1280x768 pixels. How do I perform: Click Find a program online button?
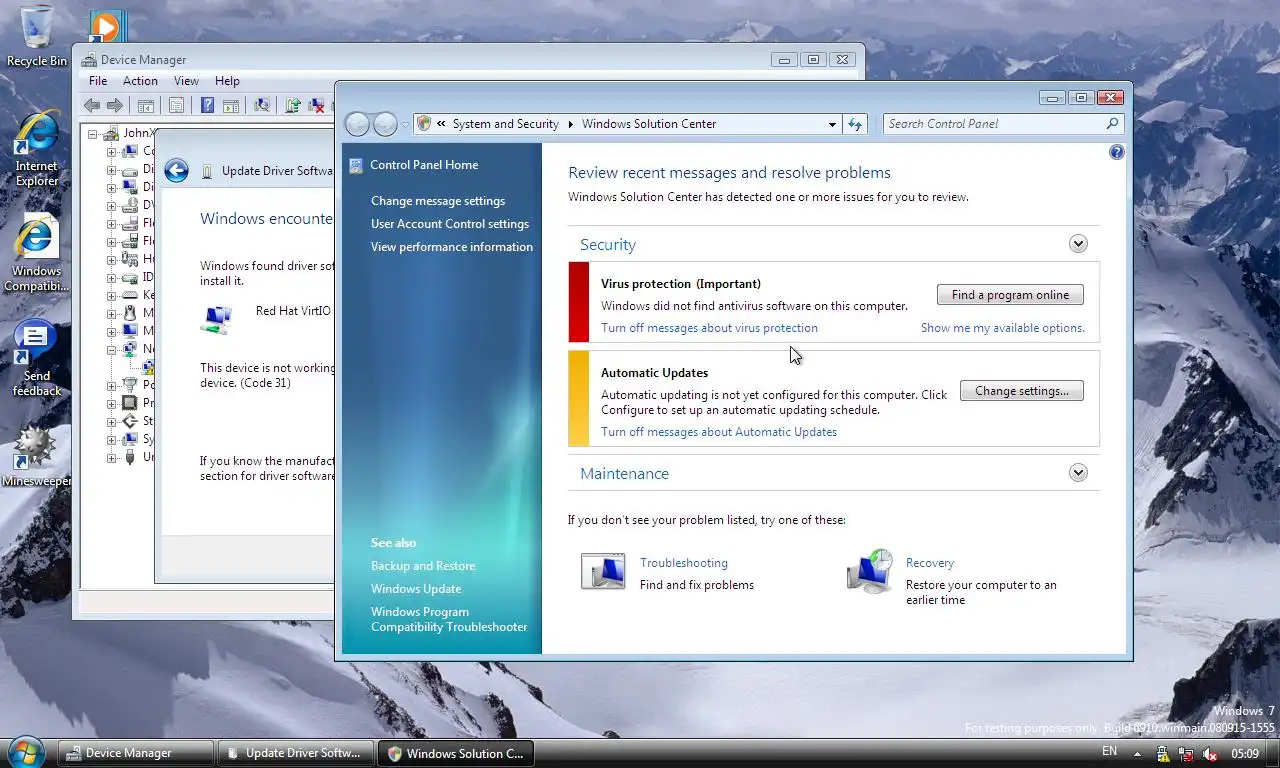(1010, 295)
